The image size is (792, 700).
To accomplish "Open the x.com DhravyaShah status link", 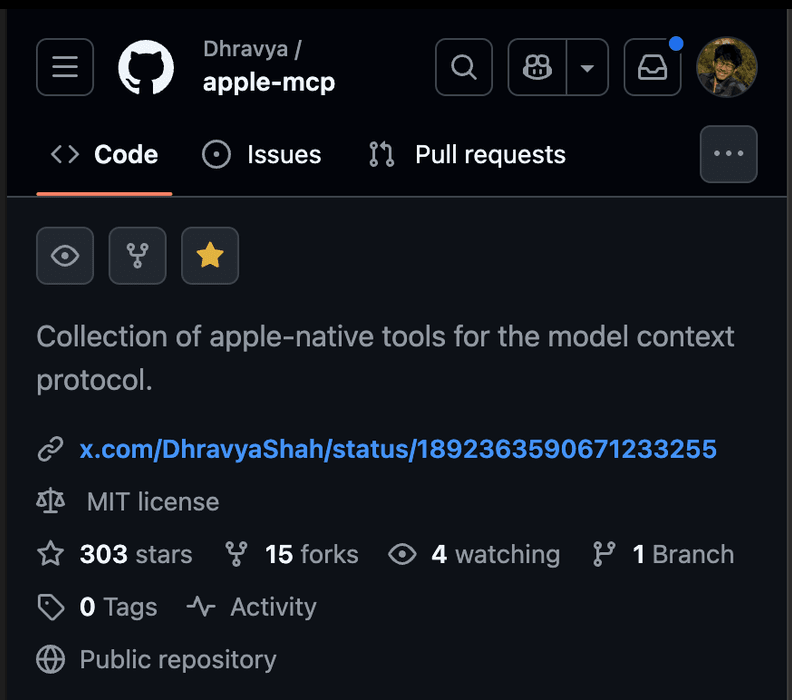I will pos(397,449).
